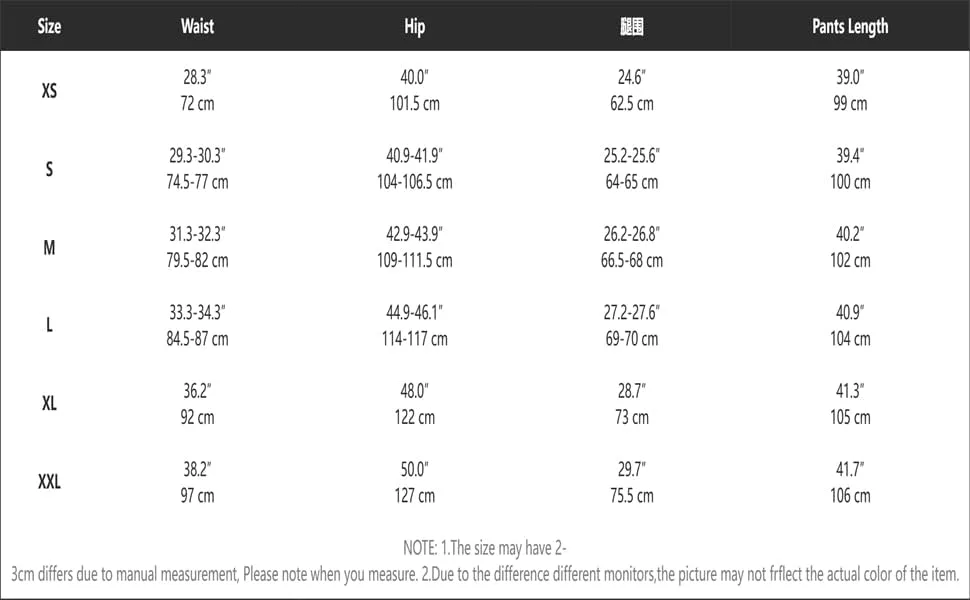970x600 pixels.
Task: Click the 104 cm pants length cell
Action: tap(850, 339)
